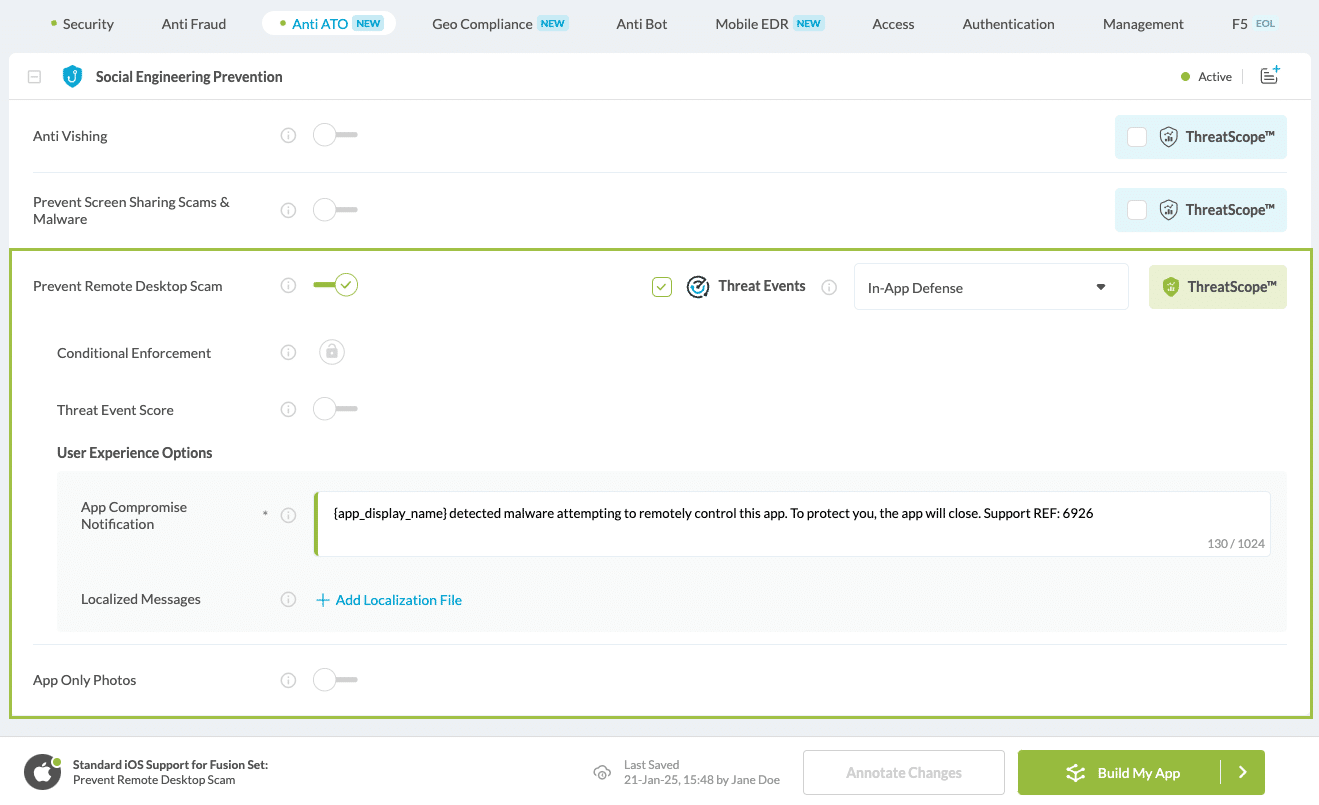Click info icon next to Anti Vishing
Viewport: 1319px width, 805px height.
[288, 136]
